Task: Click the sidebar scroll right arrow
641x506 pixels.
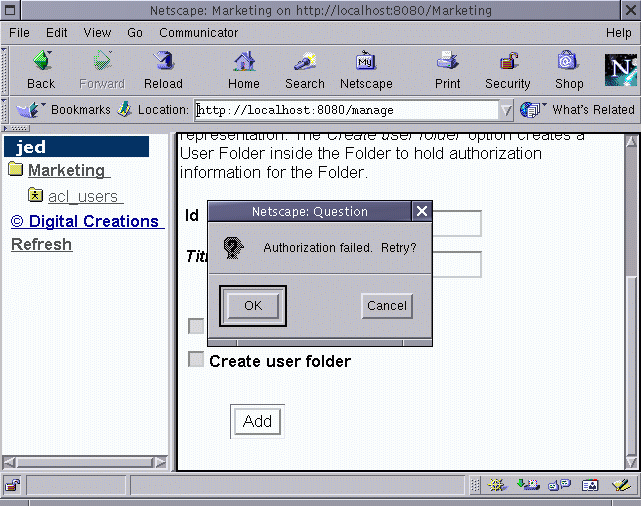Action: pos(161,462)
